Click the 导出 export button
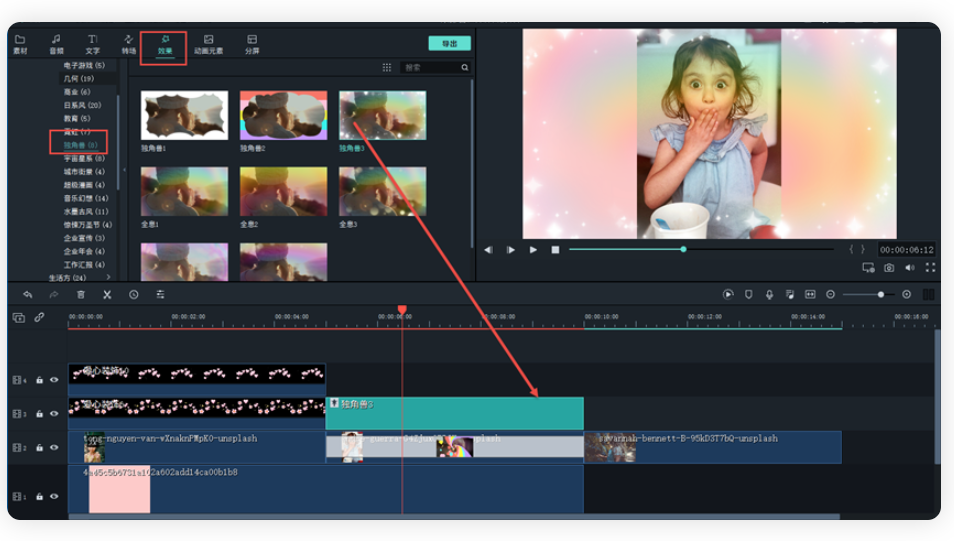Image resolution: width=954 pixels, height=541 pixels. (449, 44)
